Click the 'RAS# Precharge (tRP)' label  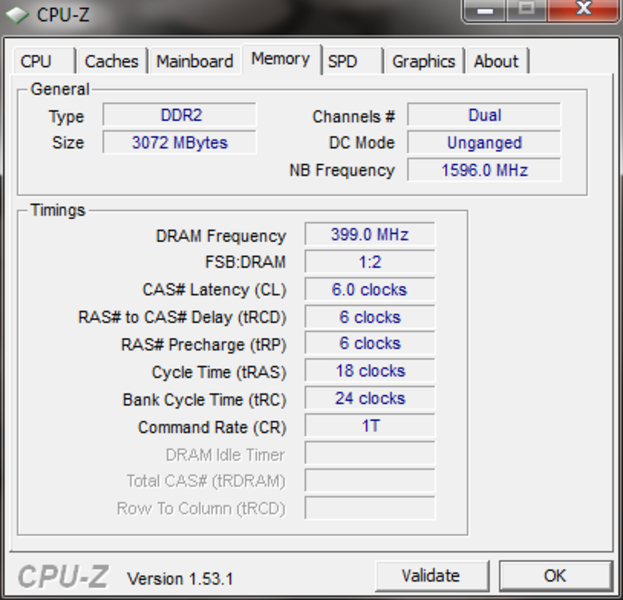click(x=204, y=345)
